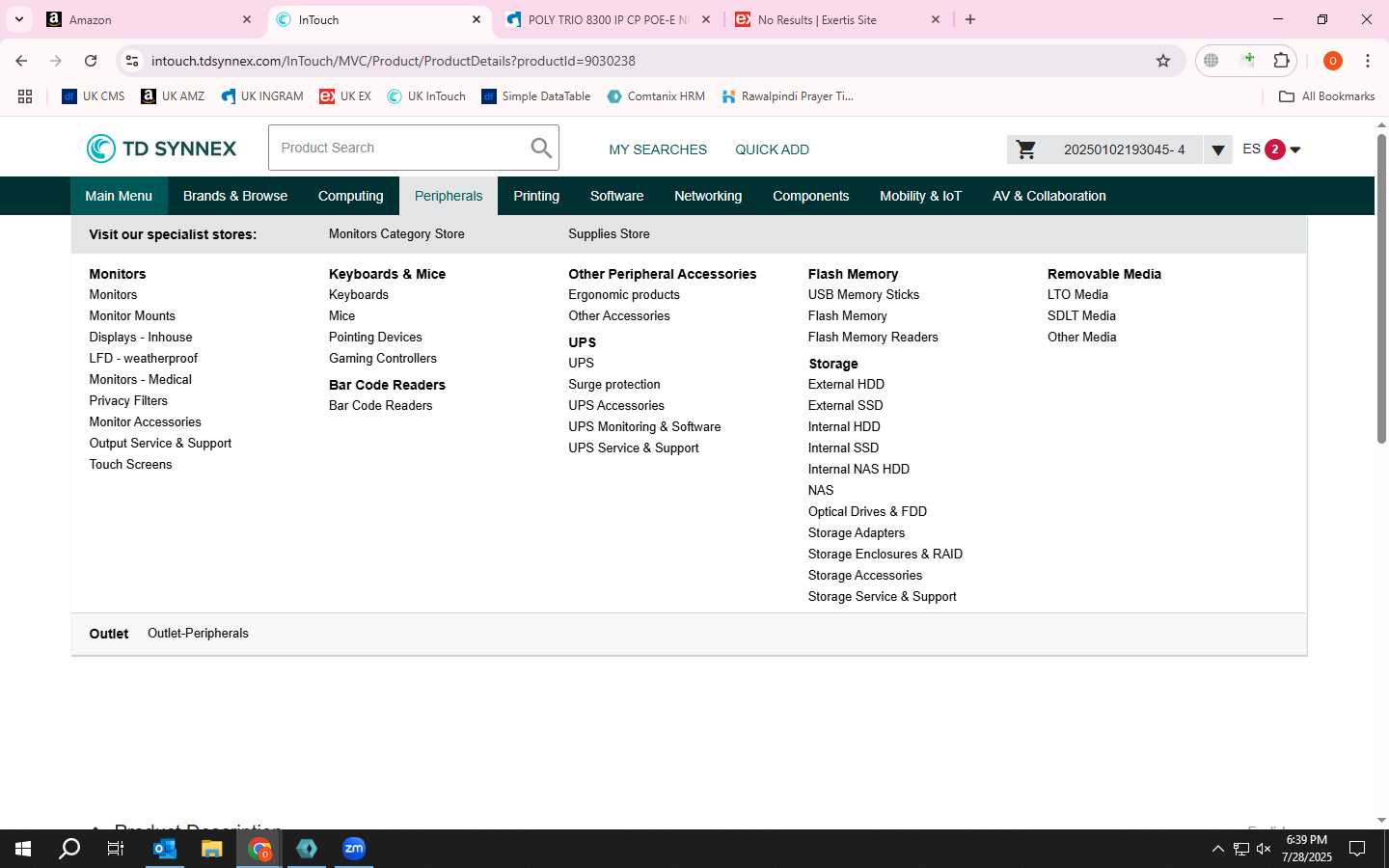Open new browser tab
The height and width of the screenshot is (868, 1389).
(970, 19)
